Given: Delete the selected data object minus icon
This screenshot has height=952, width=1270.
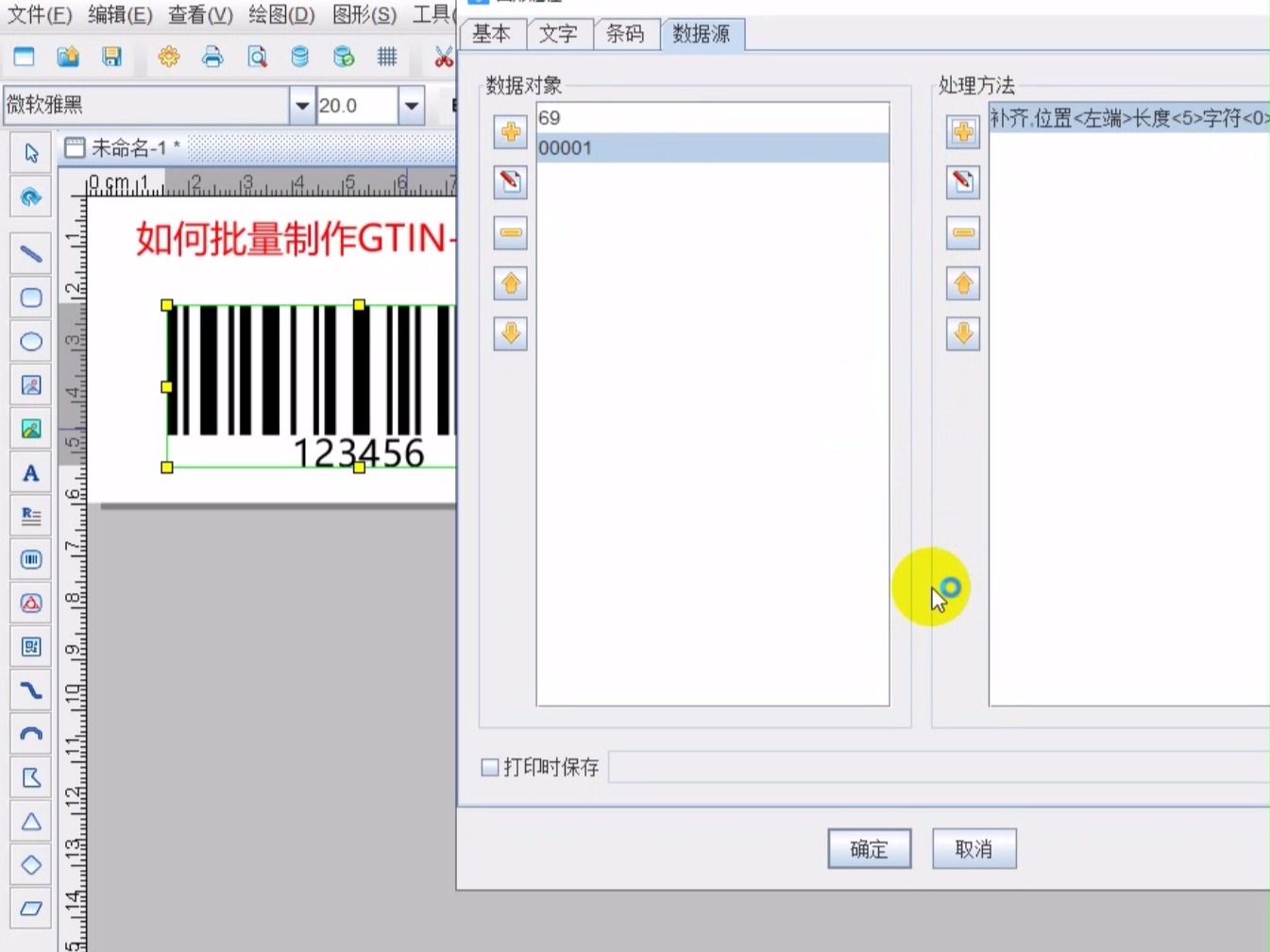Looking at the screenshot, I should pyautogui.click(x=511, y=232).
